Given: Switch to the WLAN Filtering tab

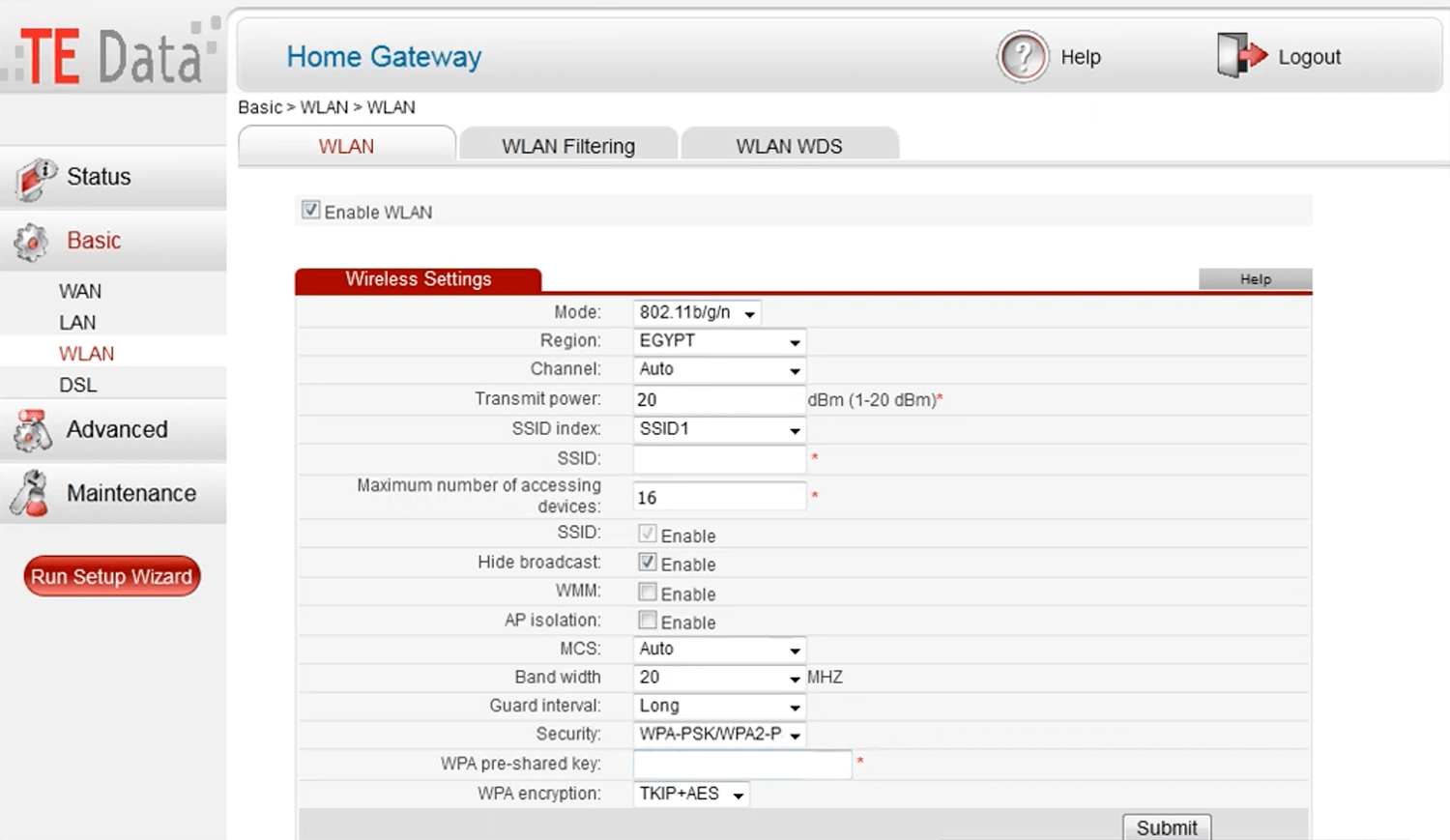Looking at the screenshot, I should (x=568, y=146).
